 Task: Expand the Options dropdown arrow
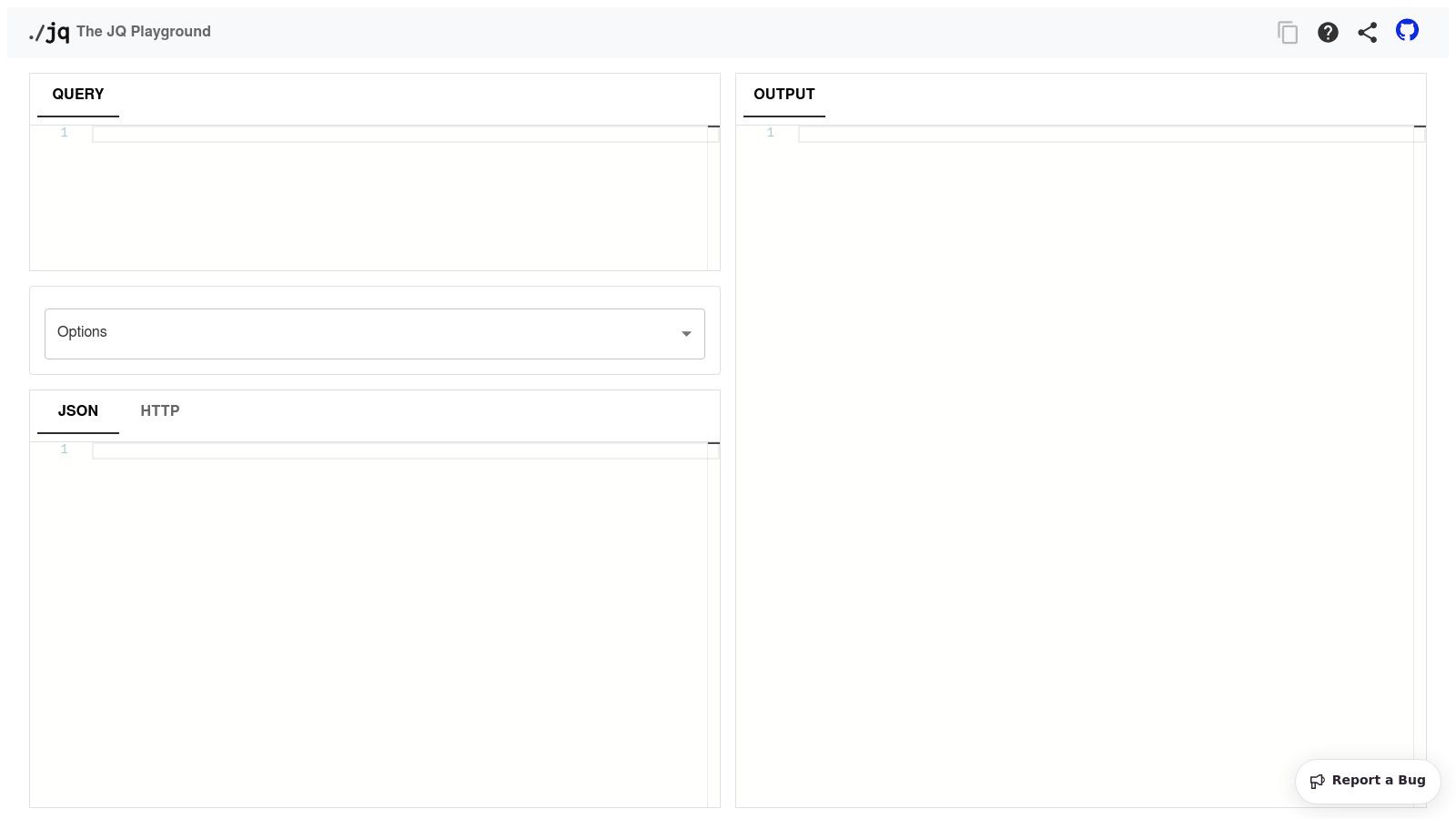(x=686, y=334)
